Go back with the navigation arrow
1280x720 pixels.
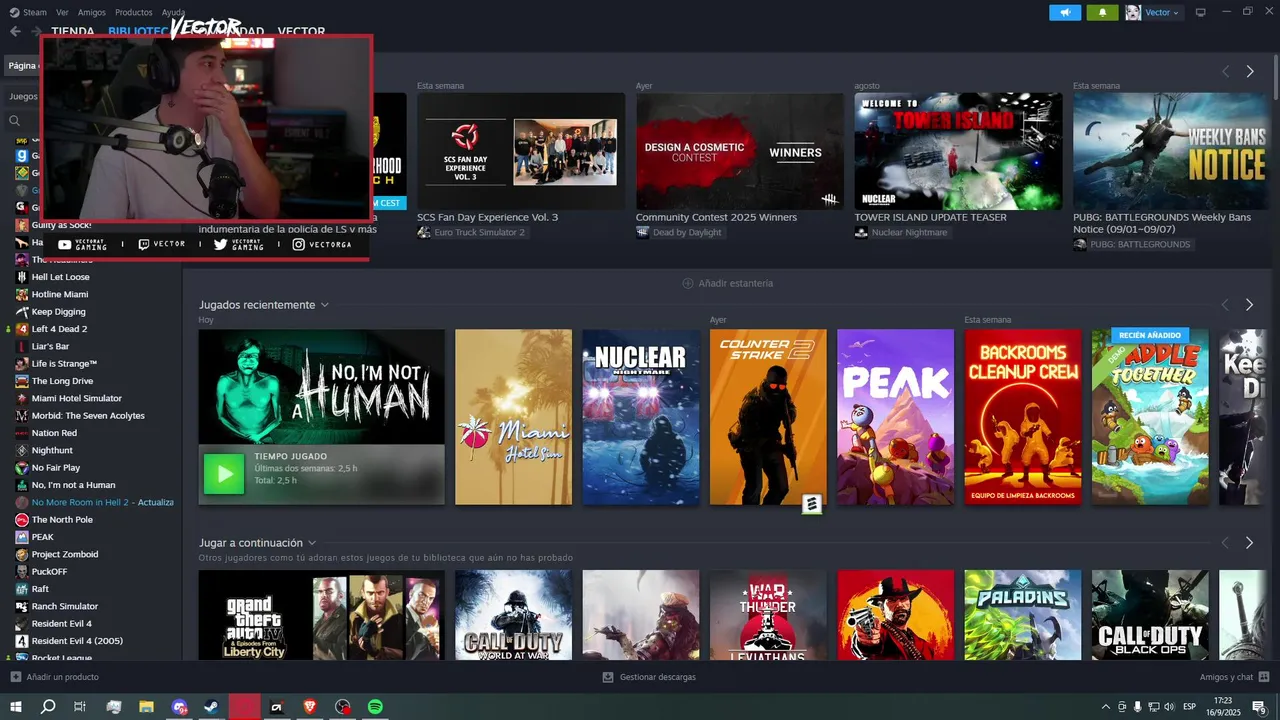coord(15,31)
